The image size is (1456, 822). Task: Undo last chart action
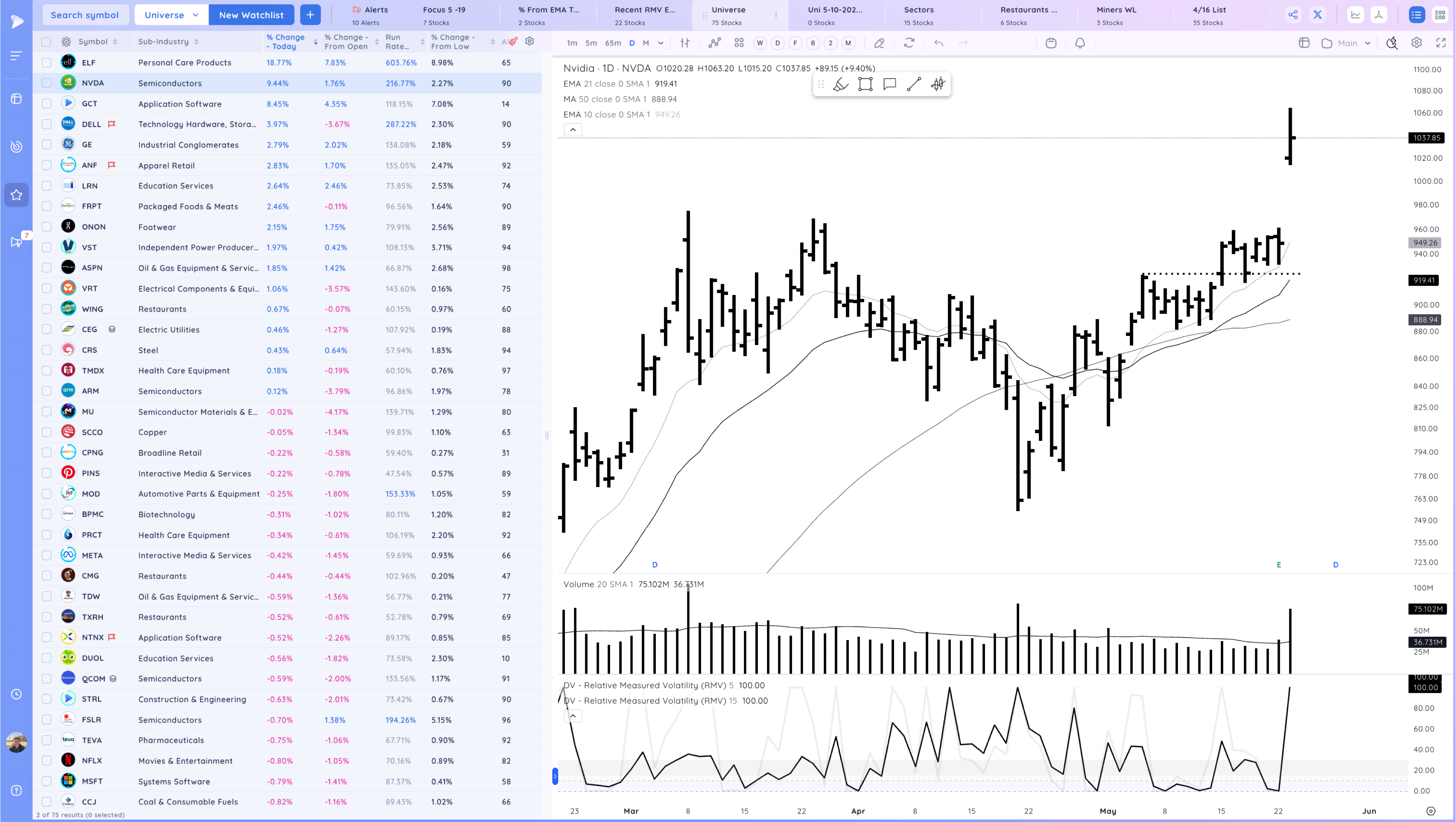point(939,43)
